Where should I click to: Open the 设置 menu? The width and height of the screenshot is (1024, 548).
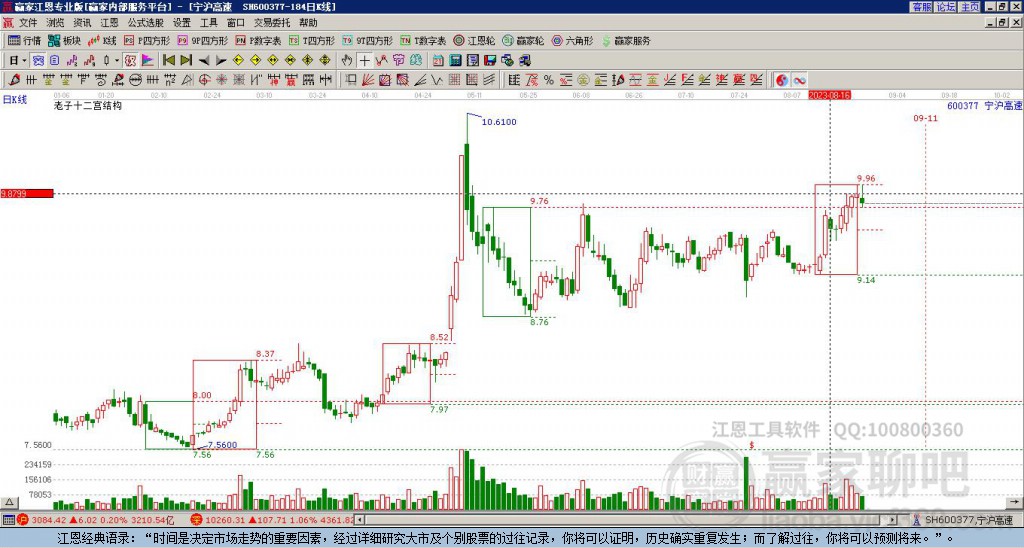click(182, 23)
